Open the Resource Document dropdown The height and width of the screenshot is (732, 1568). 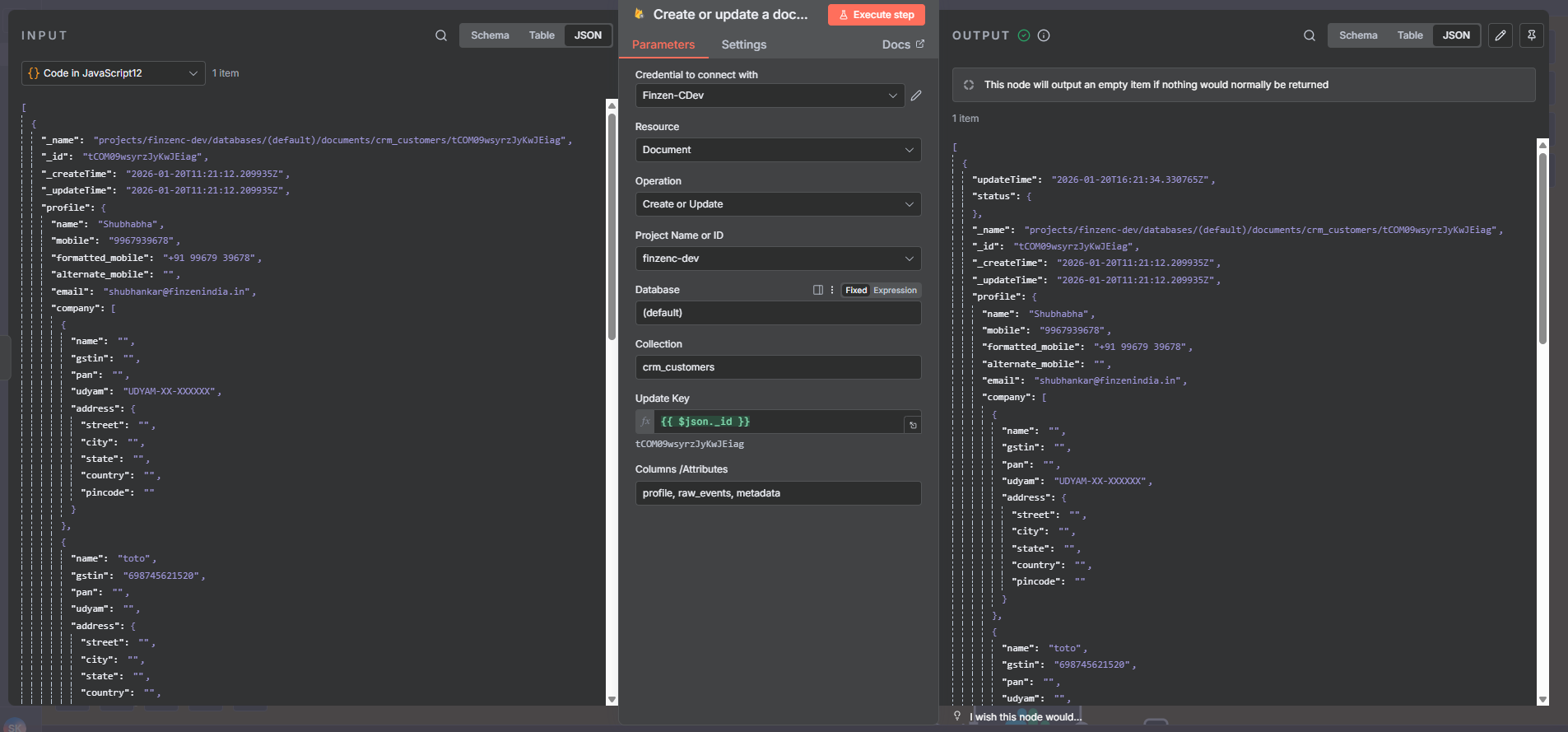pyautogui.click(x=777, y=150)
